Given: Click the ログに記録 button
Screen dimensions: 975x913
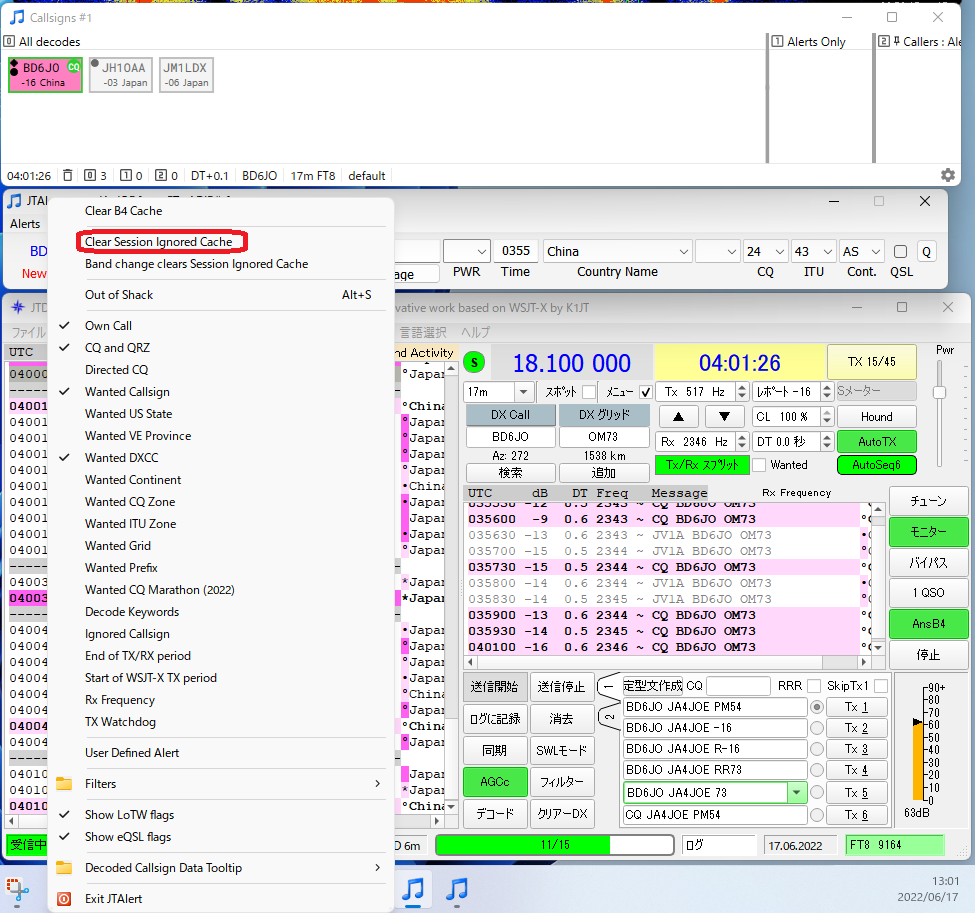Looking at the screenshot, I should 495,718.
